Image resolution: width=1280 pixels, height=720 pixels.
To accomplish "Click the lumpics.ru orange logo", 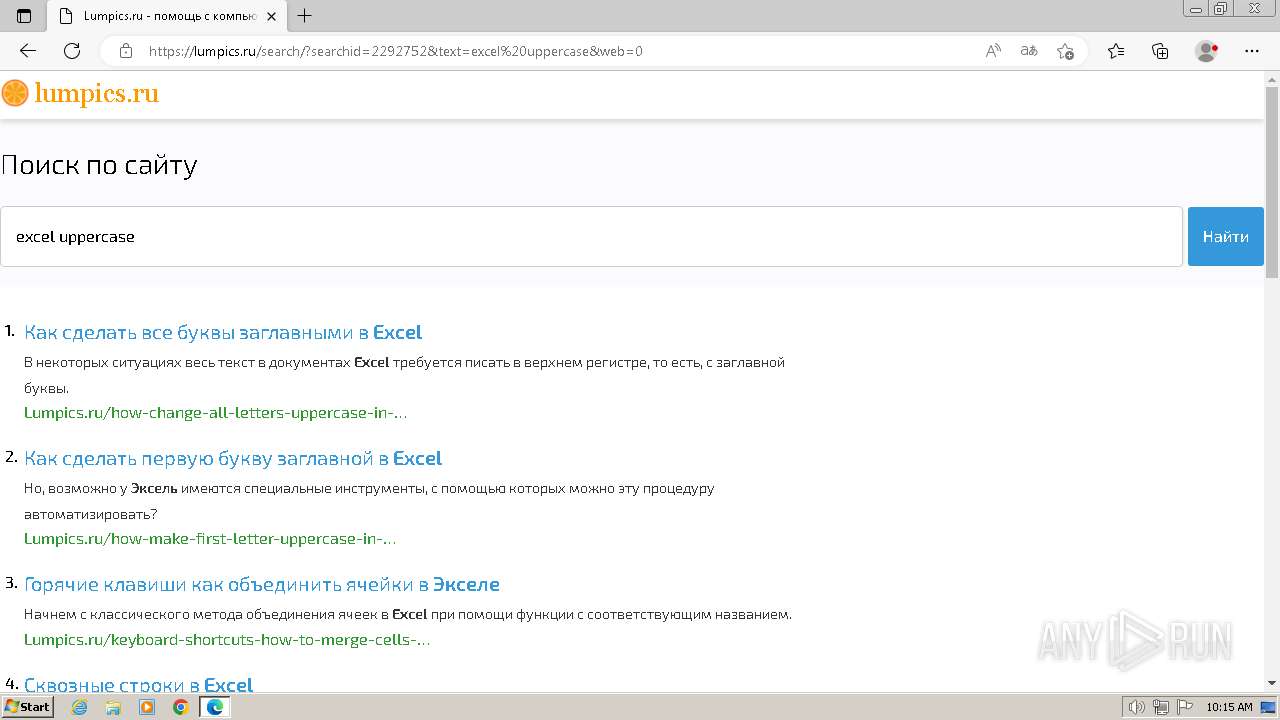I will [80, 94].
